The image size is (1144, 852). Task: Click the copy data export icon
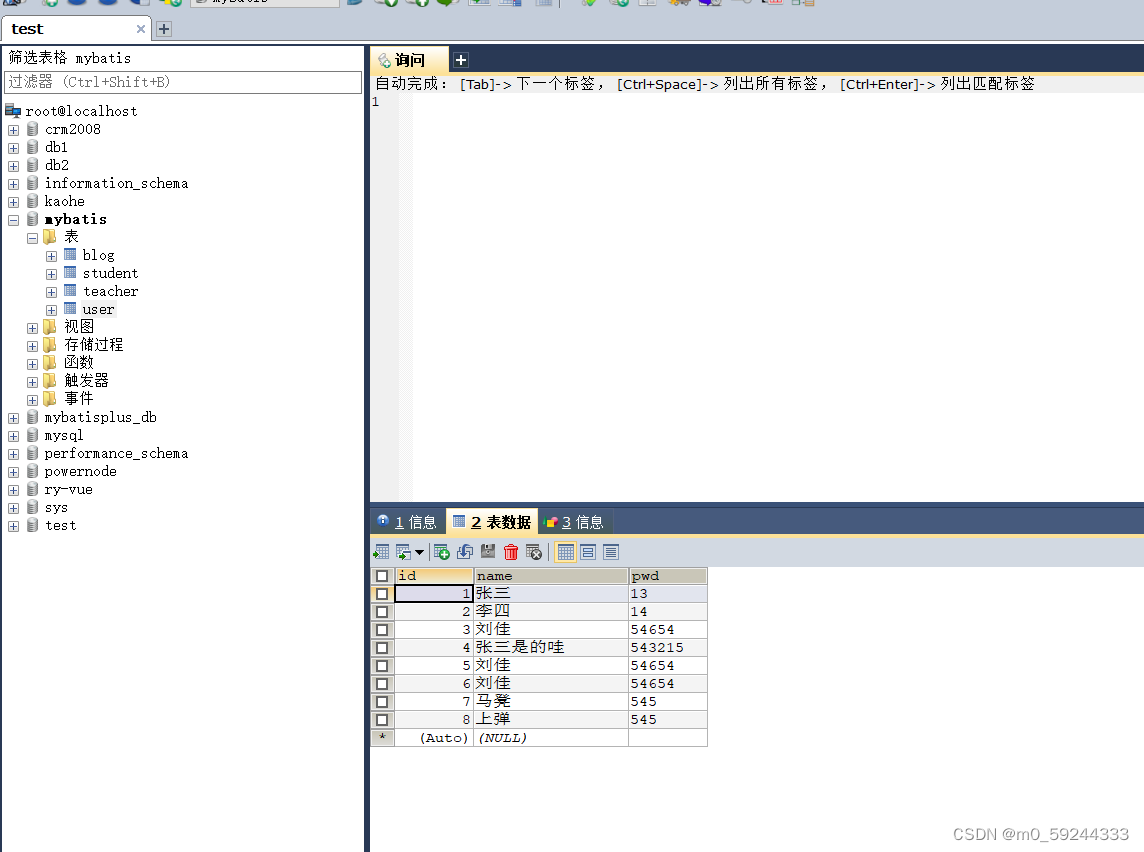coord(403,552)
